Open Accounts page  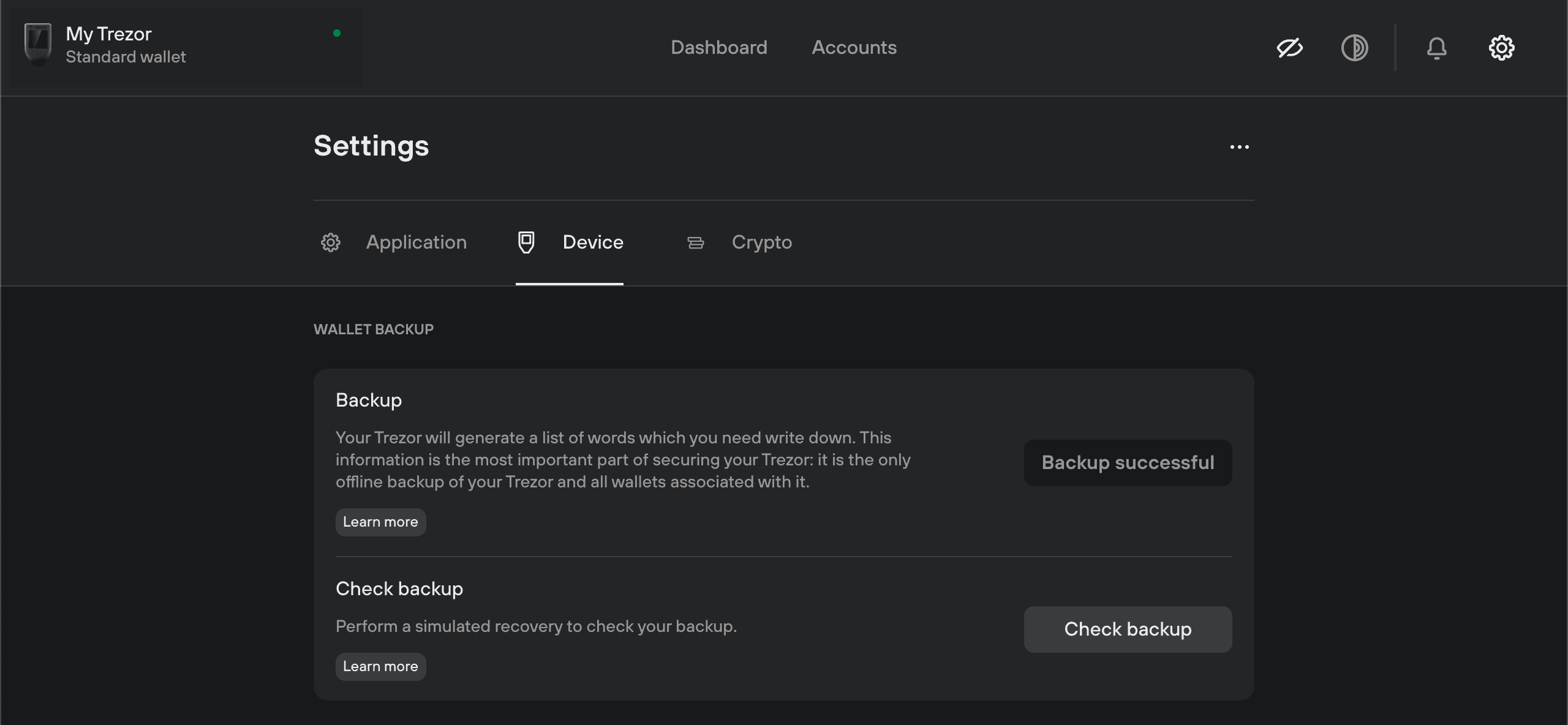pyautogui.click(x=854, y=47)
